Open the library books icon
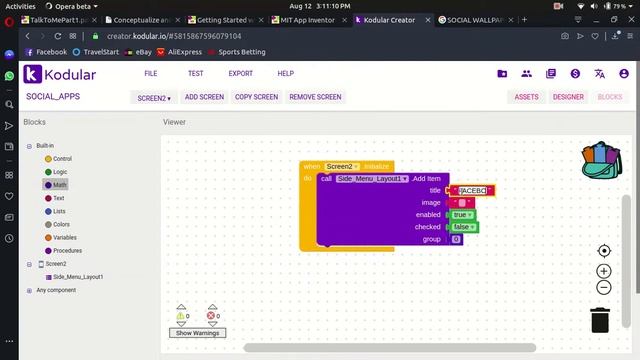Image resolution: width=640 pixels, height=360 pixels. tap(551, 73)
